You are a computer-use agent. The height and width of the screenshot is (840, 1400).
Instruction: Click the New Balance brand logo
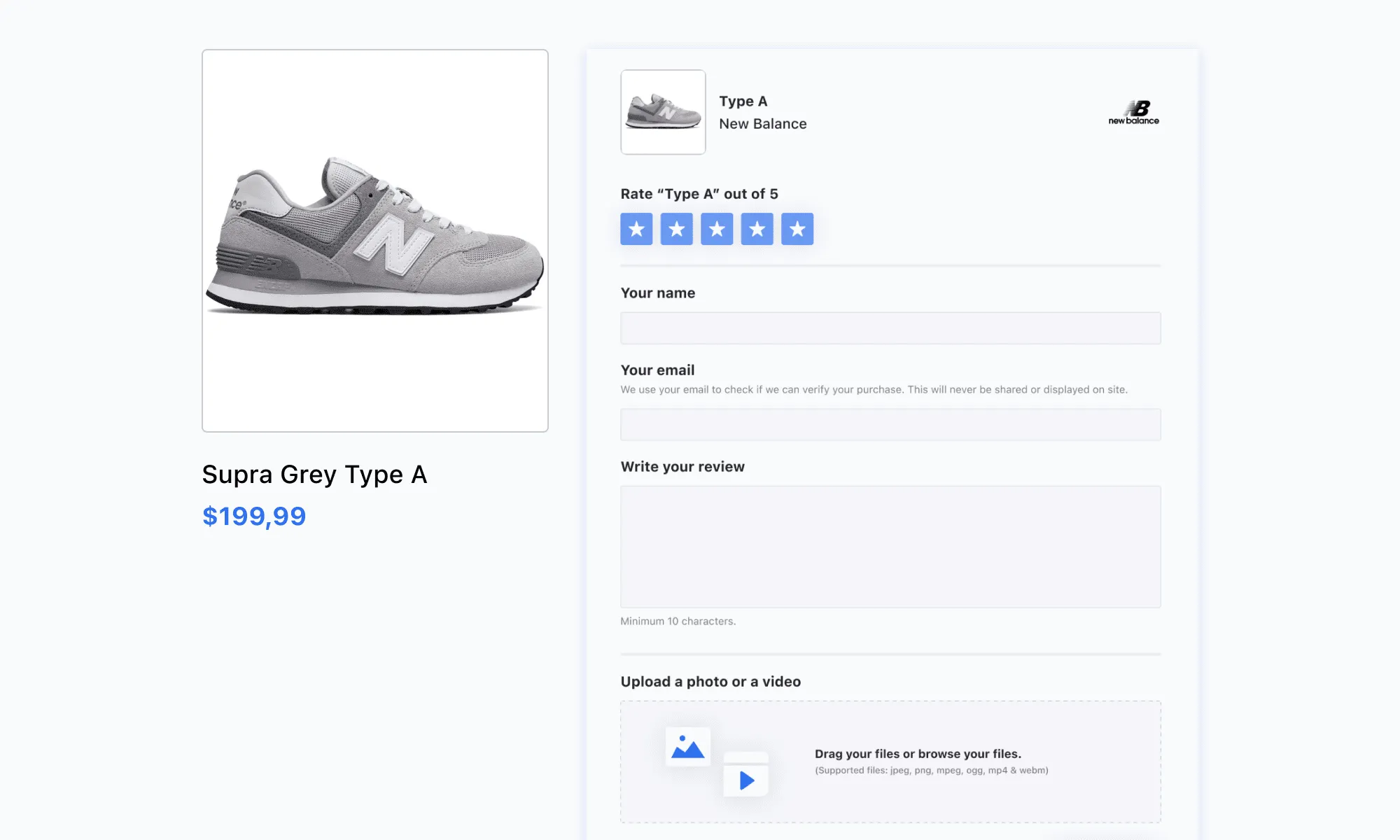[x=1134, y=112]
